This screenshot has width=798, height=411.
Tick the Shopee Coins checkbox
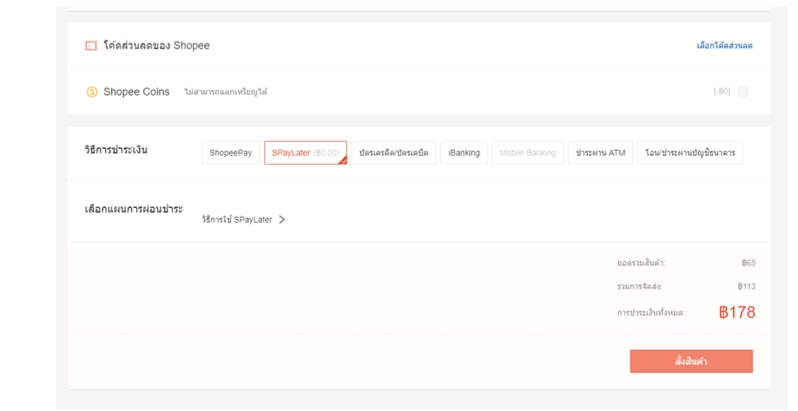(743, 92)
